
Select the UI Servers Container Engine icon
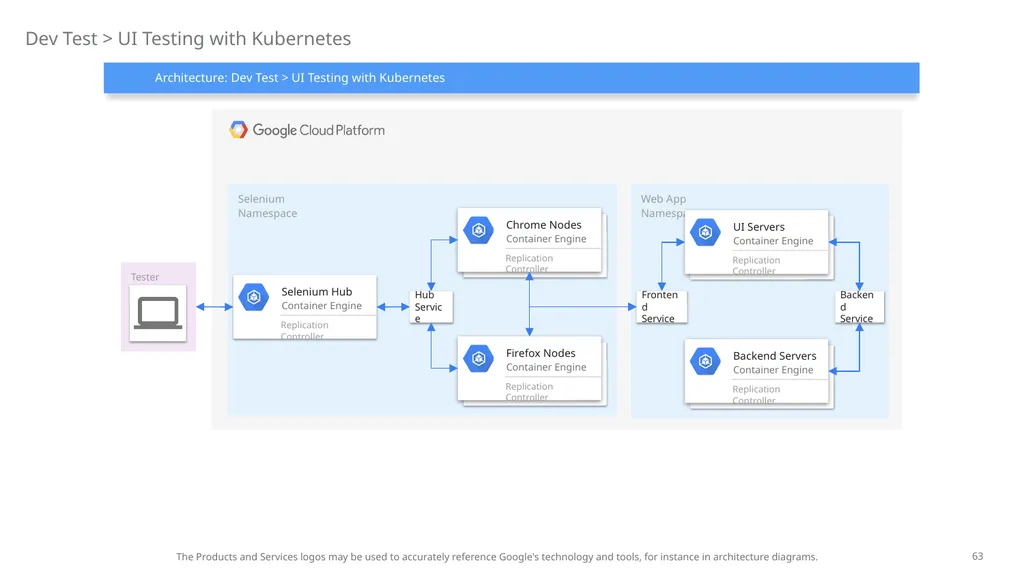705,232
